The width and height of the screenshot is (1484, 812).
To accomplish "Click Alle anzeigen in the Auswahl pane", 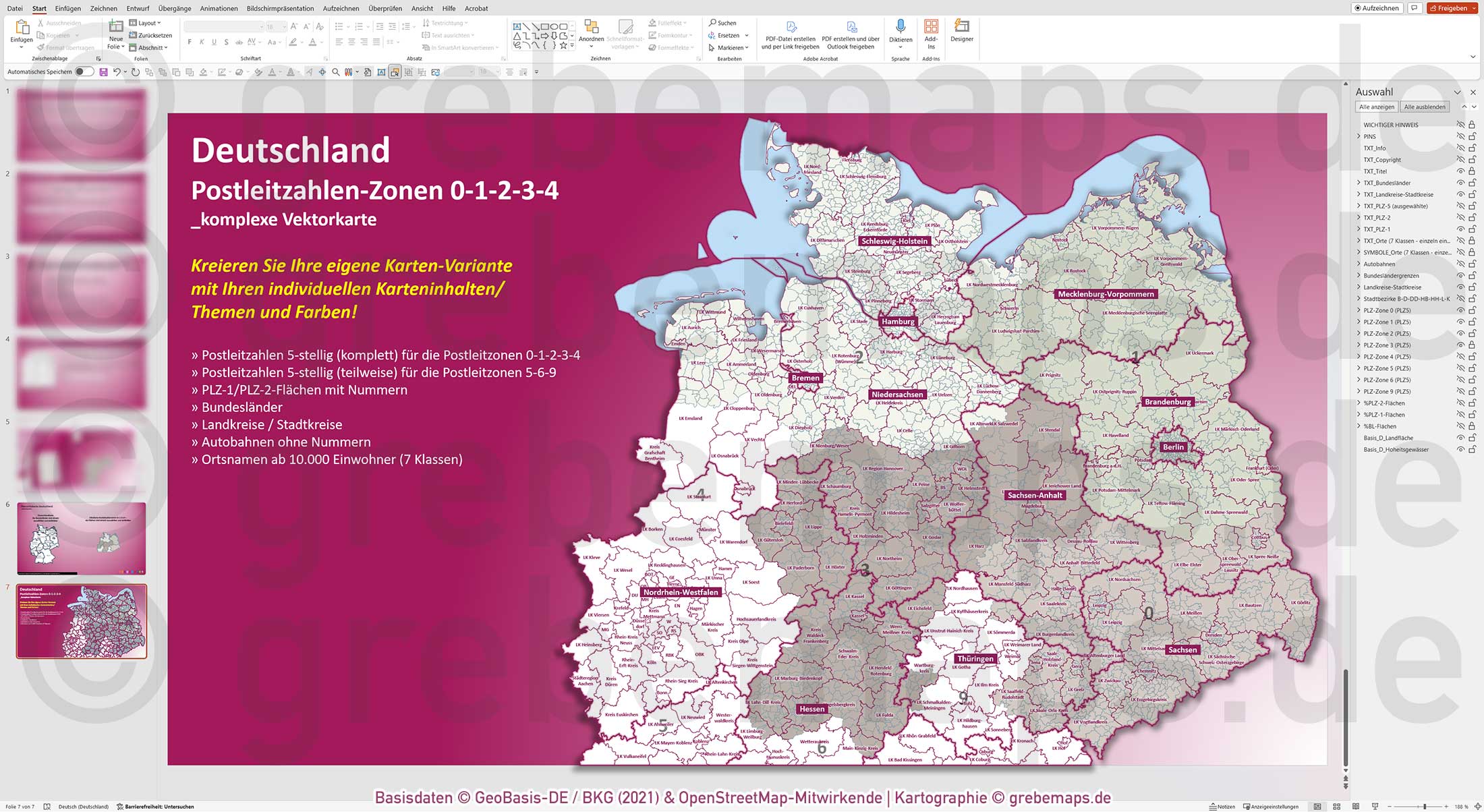I will coord(1377,107).
